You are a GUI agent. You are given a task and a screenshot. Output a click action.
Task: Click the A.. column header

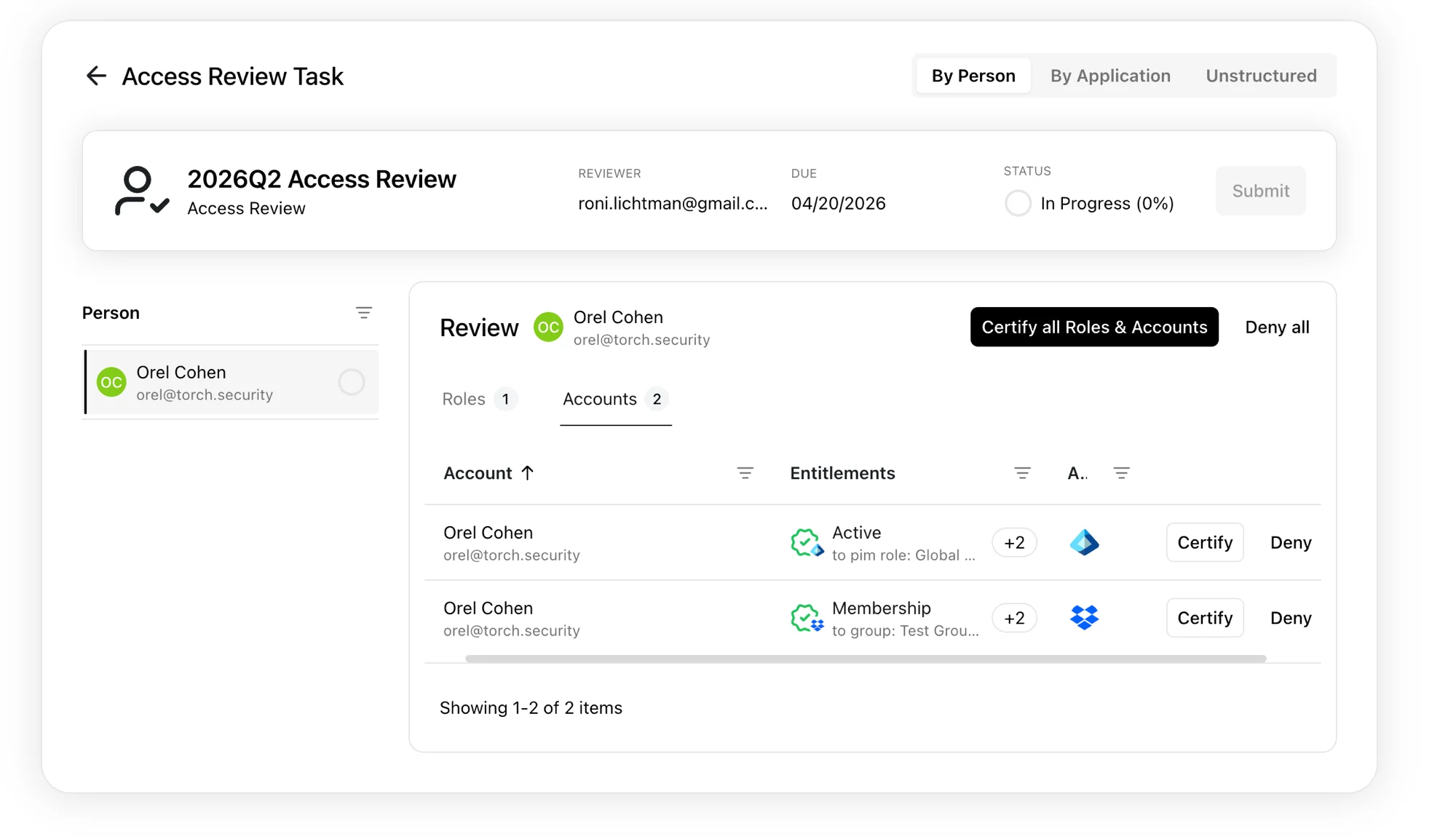tap(1077, 473)
